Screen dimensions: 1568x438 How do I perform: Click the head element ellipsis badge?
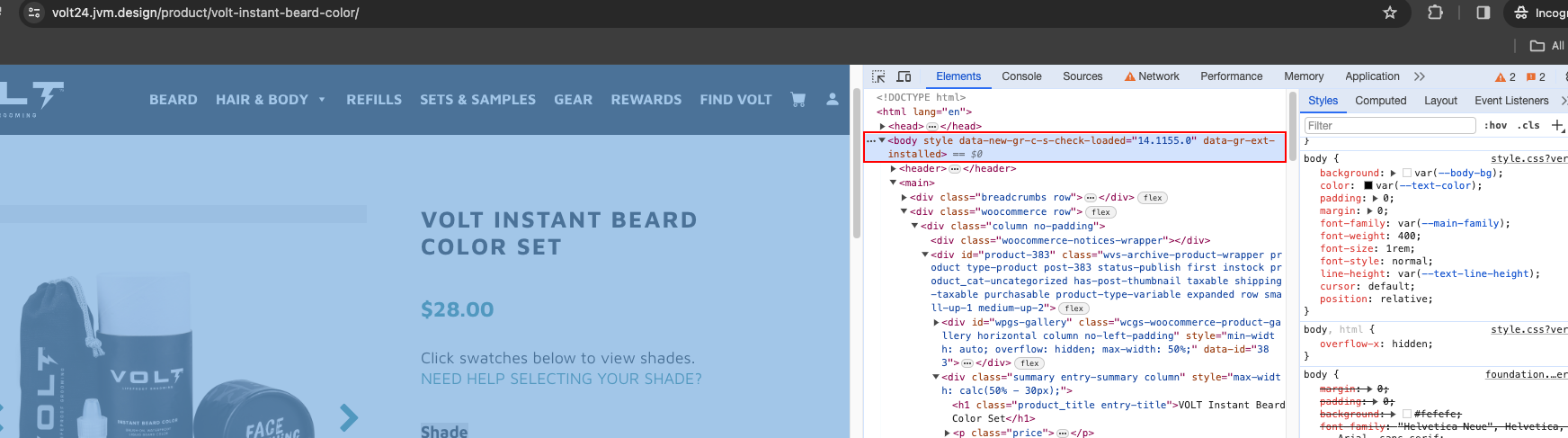coord(932,127)
